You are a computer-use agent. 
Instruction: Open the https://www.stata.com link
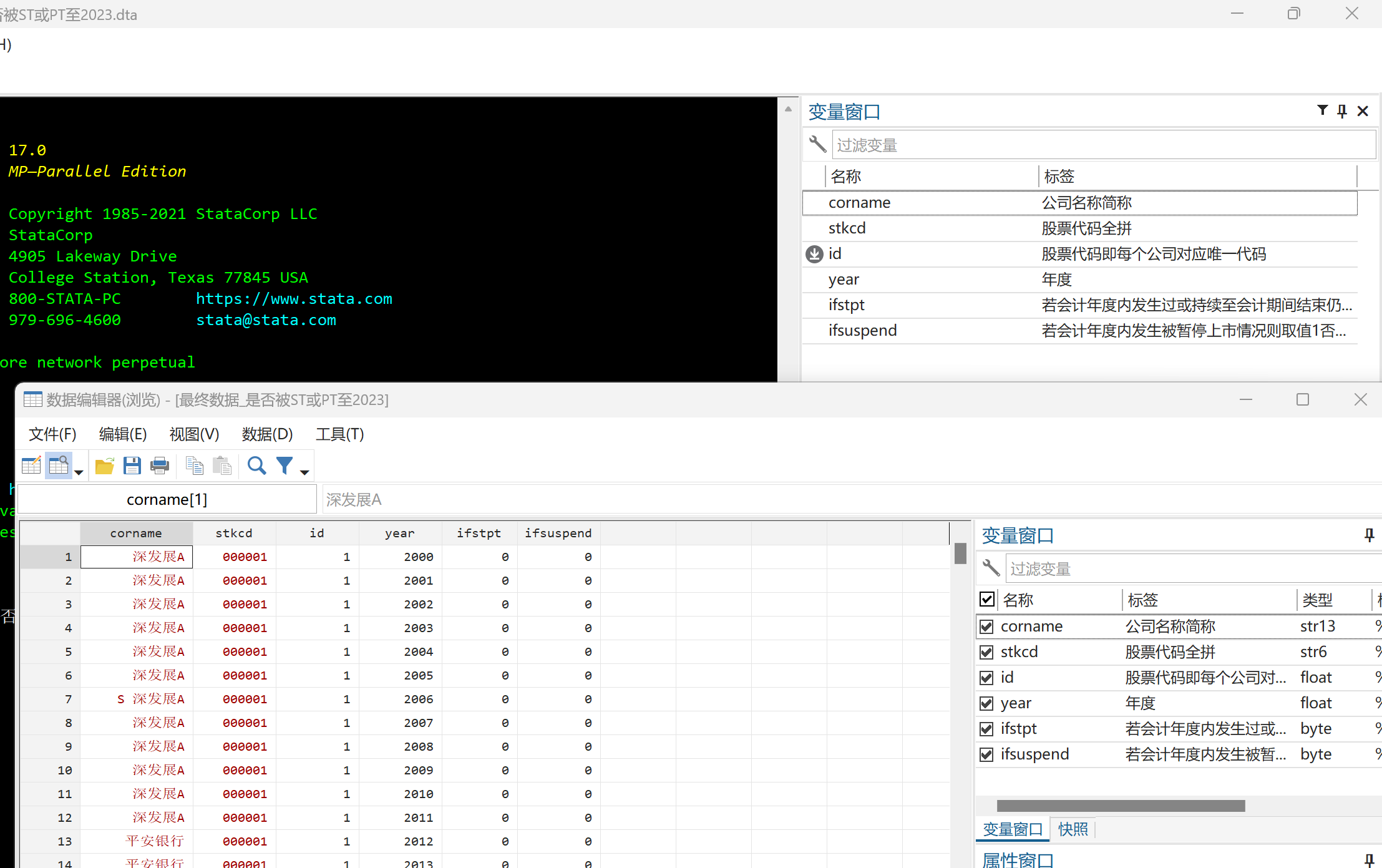pyautogui.click(x=294, y=299)
